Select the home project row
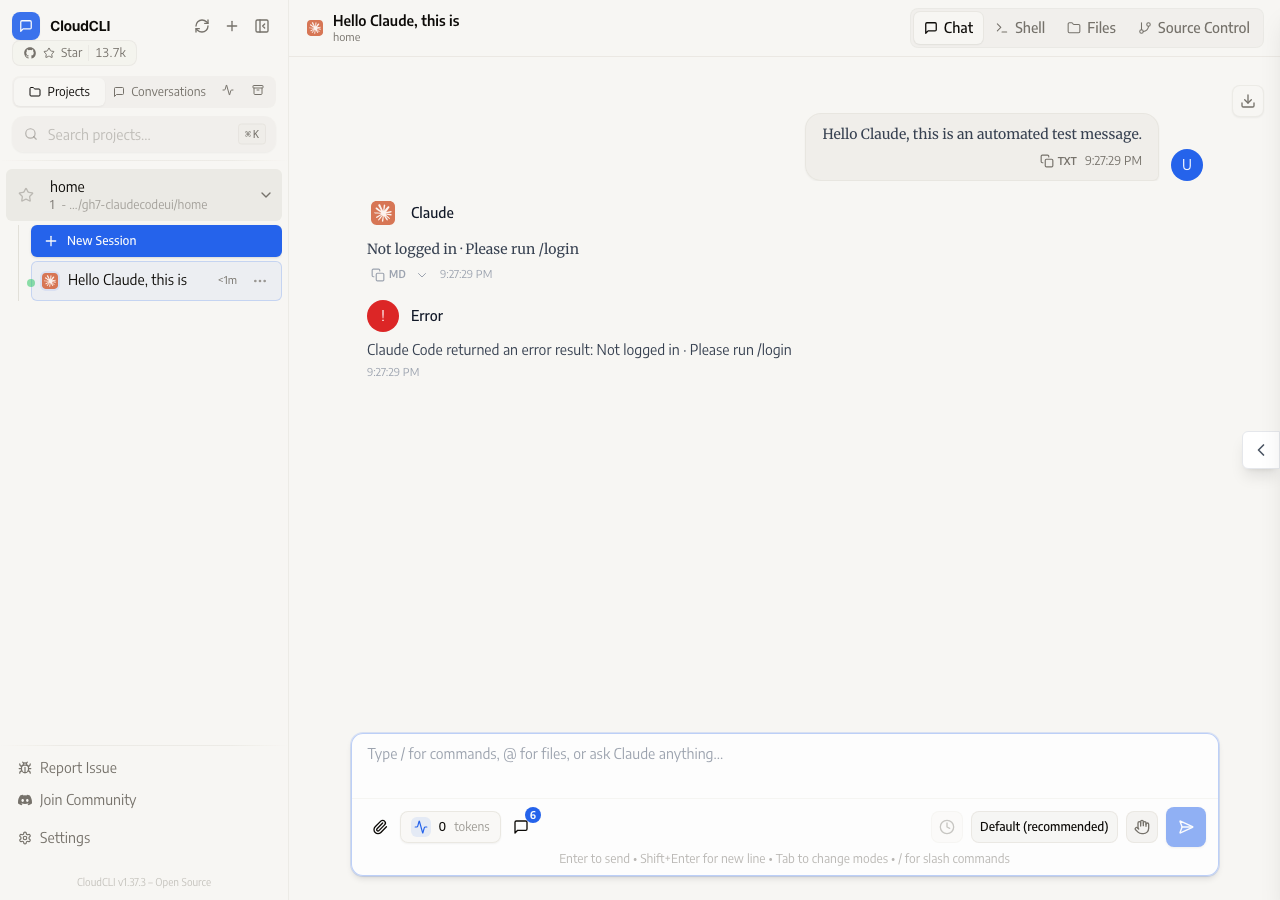Screen dimensions: 1280x900 (x=144, y=195)
